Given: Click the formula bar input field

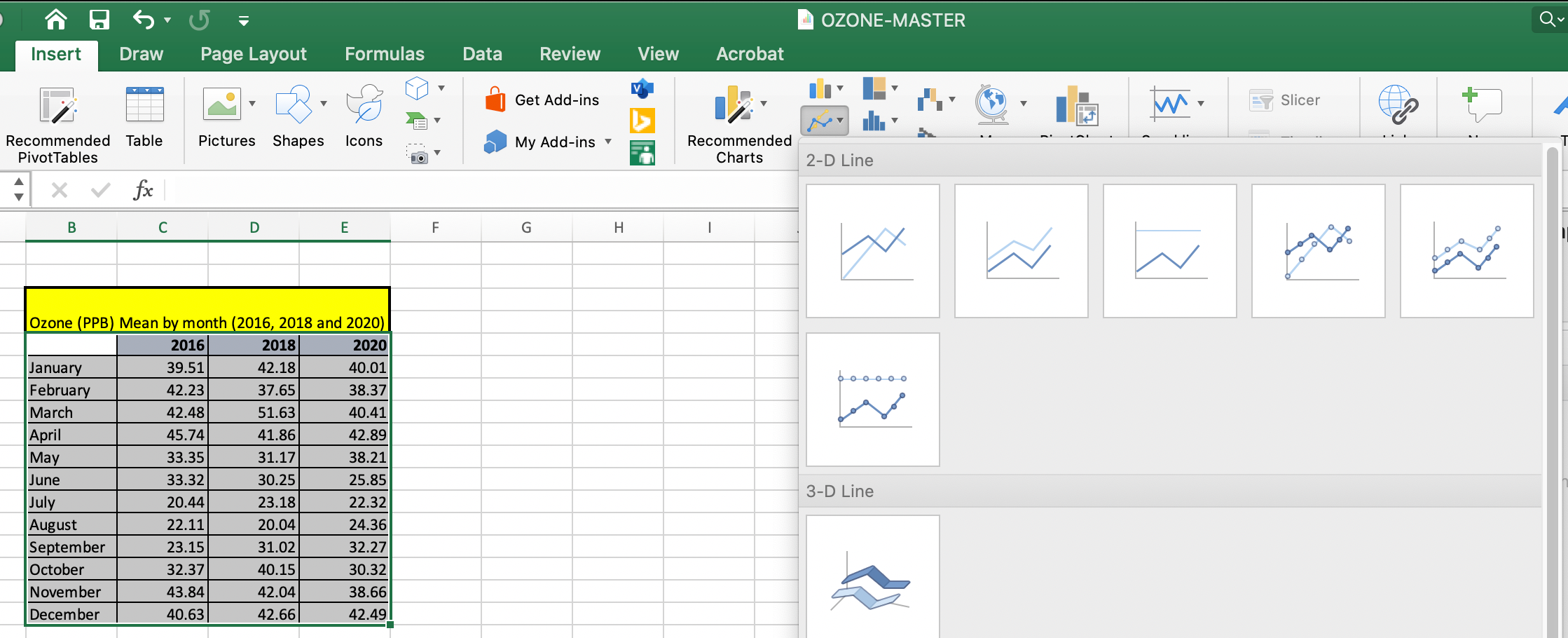Looking at the screenshot, I should 483,190.
